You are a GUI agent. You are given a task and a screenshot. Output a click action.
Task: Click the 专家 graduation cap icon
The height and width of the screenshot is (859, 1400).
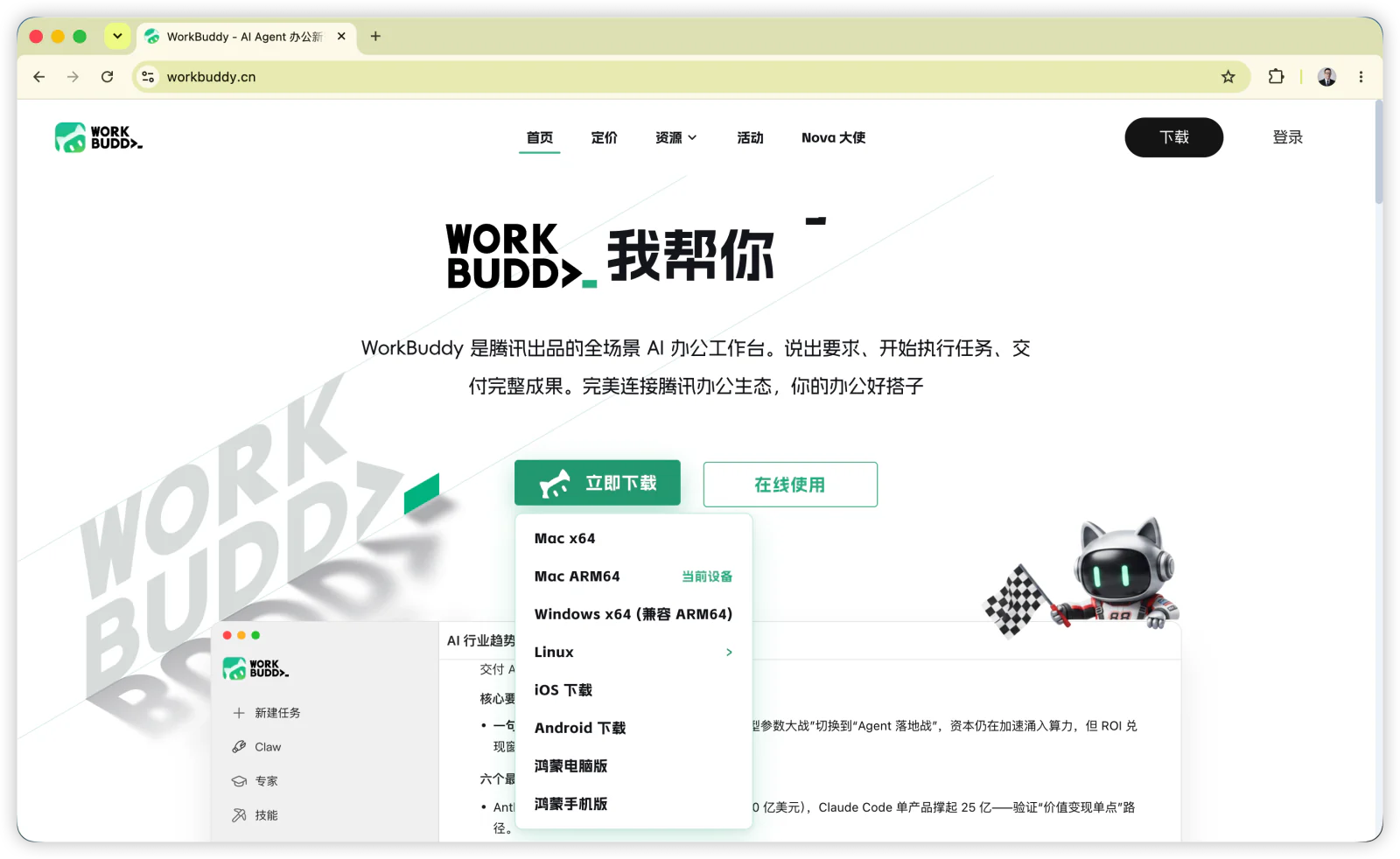point(239,781)
